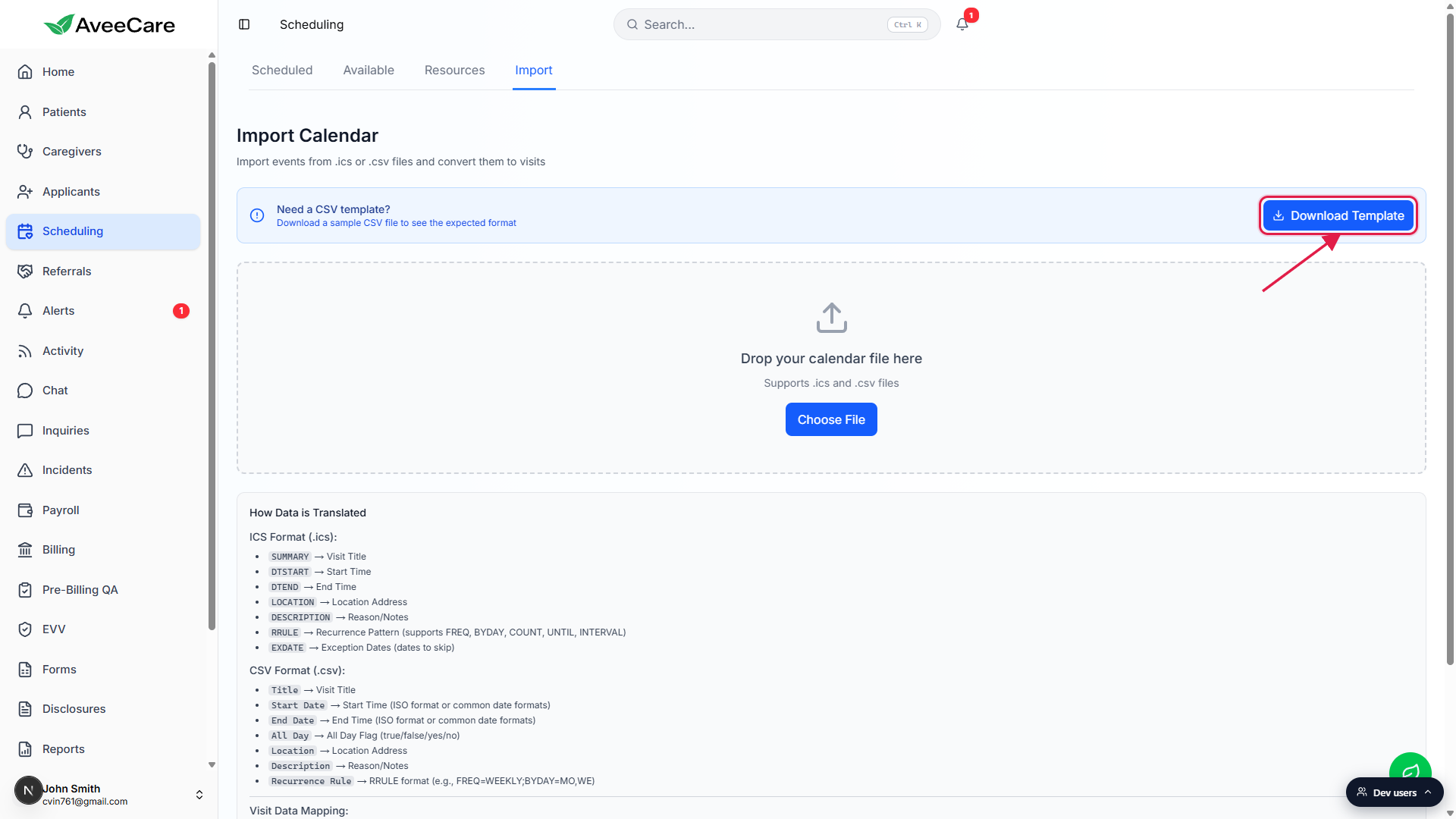Click the DTSTART field code tag

[290, 572]
